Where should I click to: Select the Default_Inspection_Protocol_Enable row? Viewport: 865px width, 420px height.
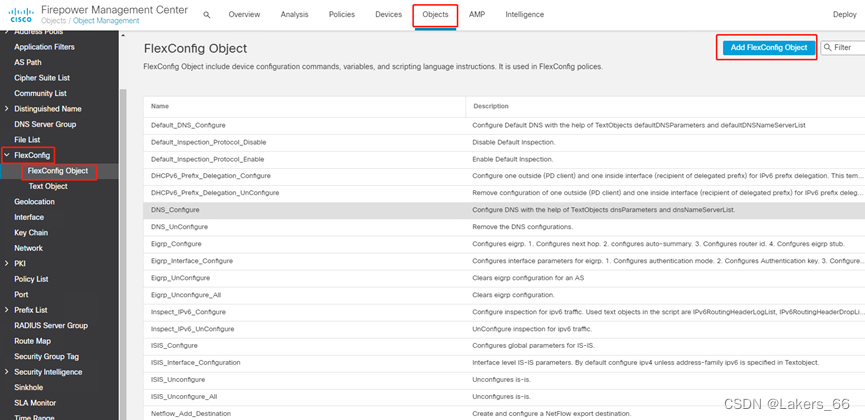point(504,160)
